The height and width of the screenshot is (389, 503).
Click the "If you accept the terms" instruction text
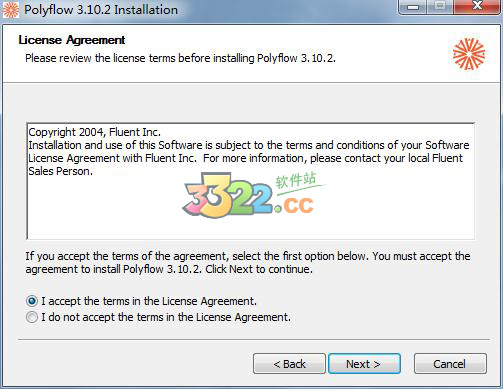(248, 263)
